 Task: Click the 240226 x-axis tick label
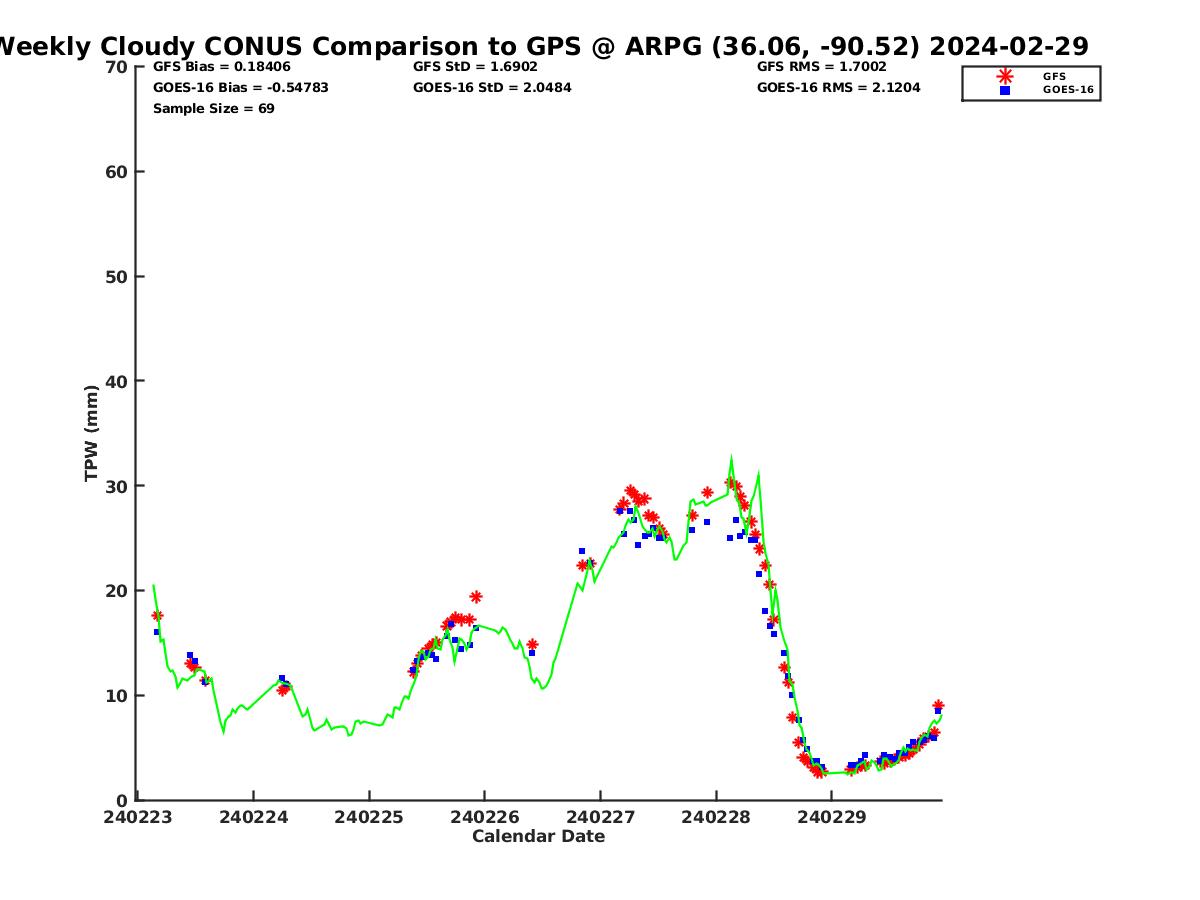click(485, 817)
